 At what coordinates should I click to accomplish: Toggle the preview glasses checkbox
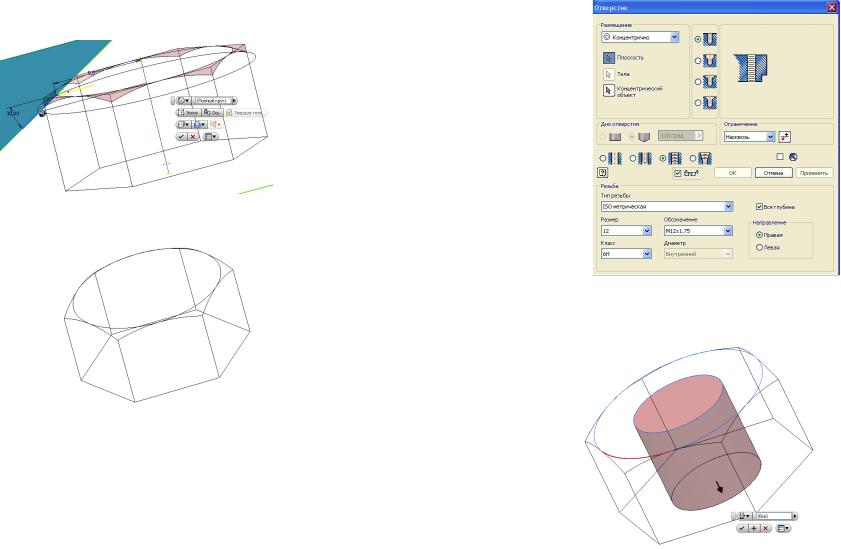coord(678,173)
